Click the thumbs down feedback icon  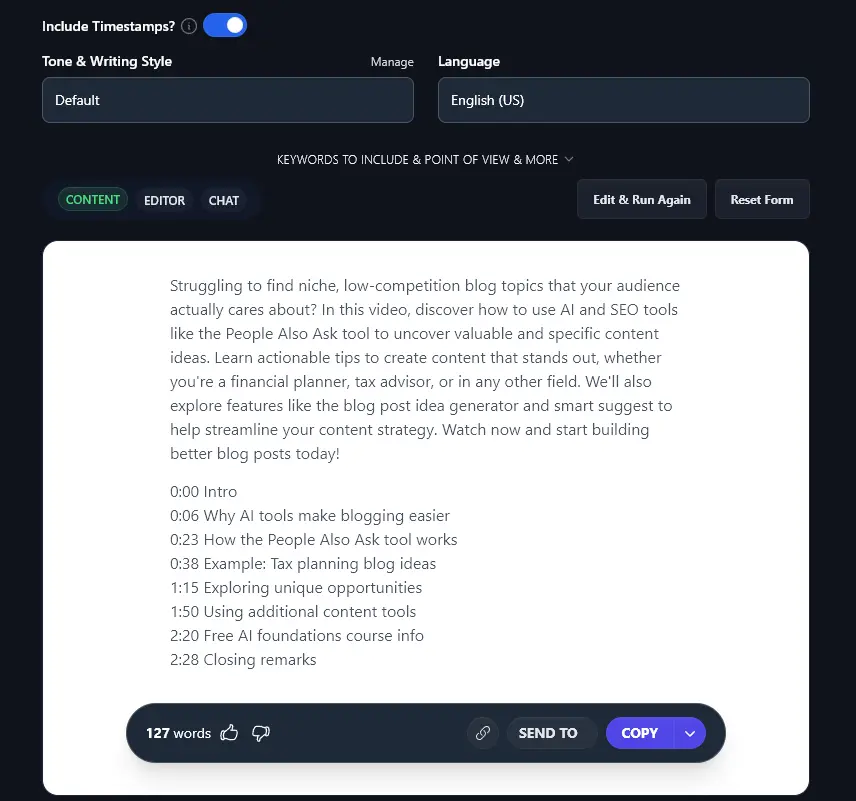(261, 733)
